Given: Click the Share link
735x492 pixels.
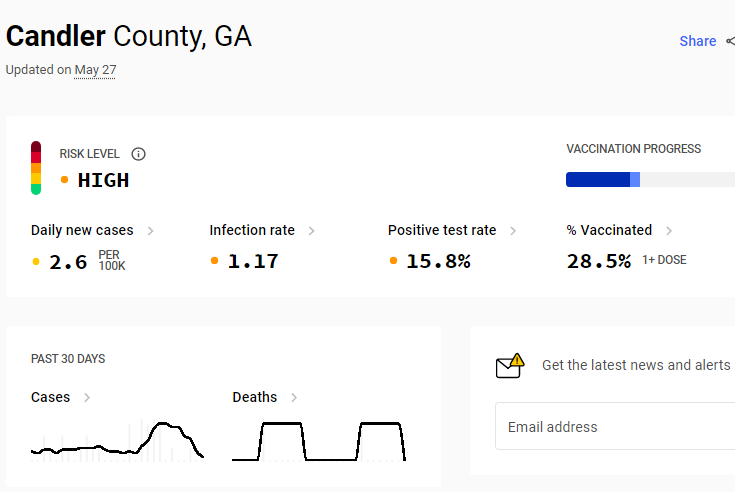Looking at the screenshot, I should click(698, 41).
